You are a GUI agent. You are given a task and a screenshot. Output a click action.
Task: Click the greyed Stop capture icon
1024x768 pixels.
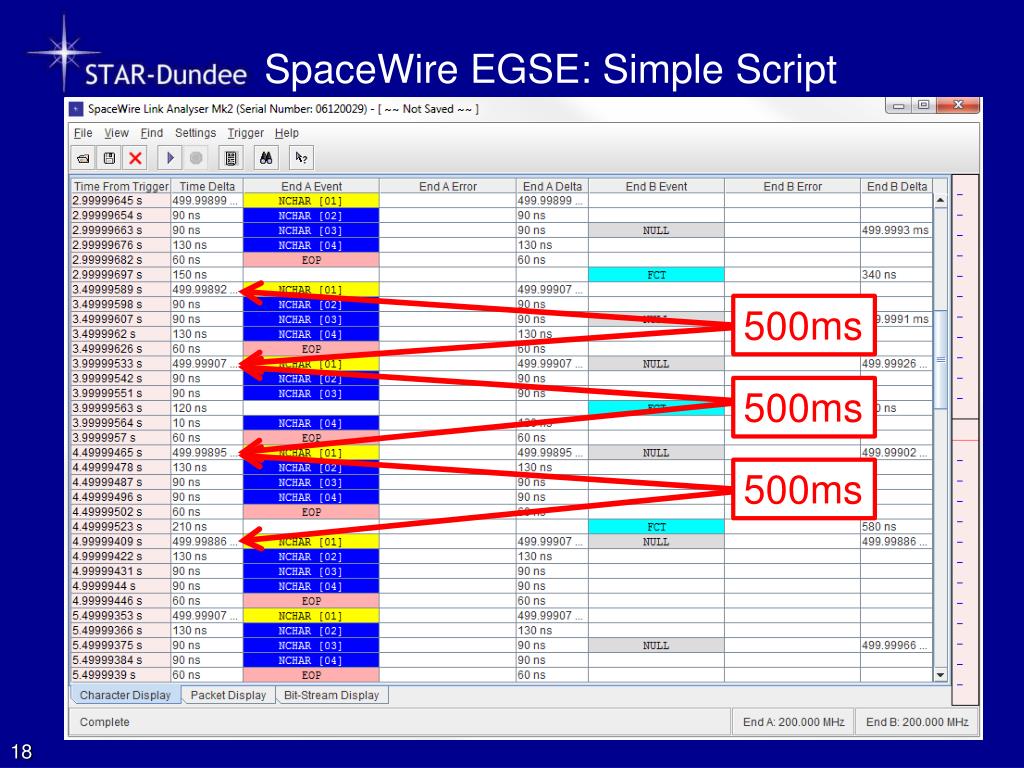tap(196, 158)
